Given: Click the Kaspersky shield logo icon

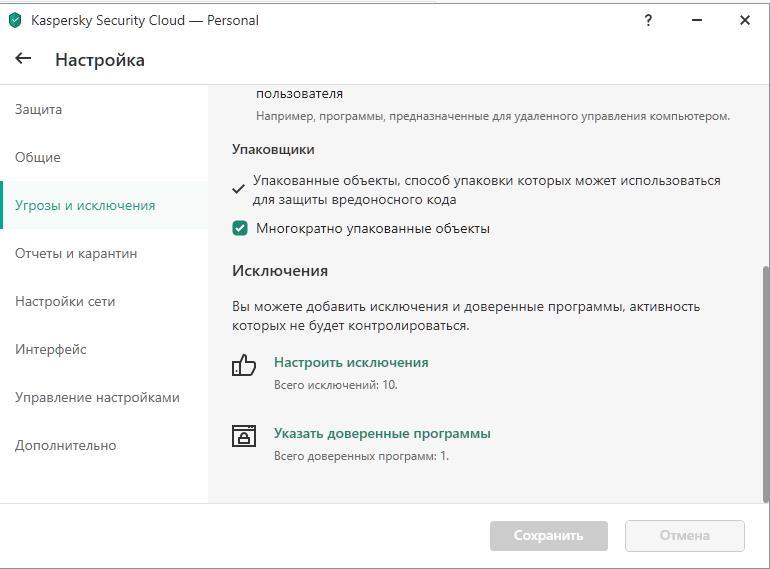Looking at the screenshot, I should [x=15, y=20].
